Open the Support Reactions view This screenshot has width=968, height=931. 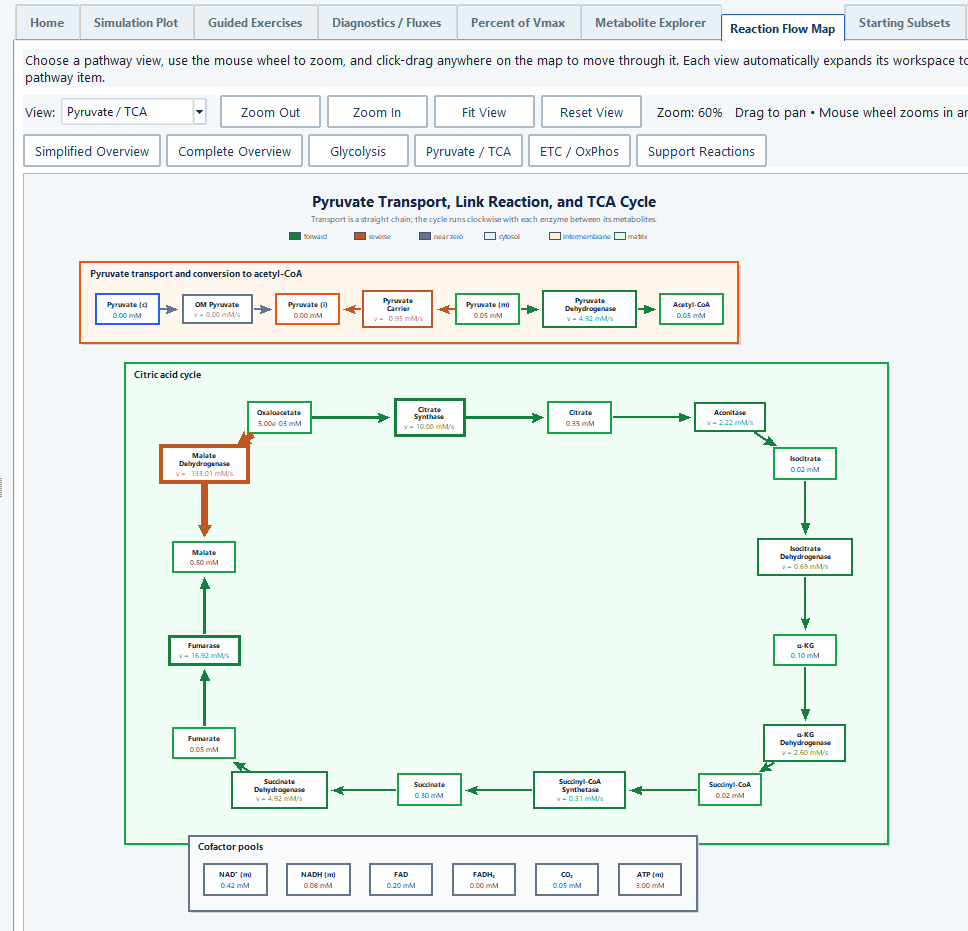pyautogui.click(x=701, y=151)
